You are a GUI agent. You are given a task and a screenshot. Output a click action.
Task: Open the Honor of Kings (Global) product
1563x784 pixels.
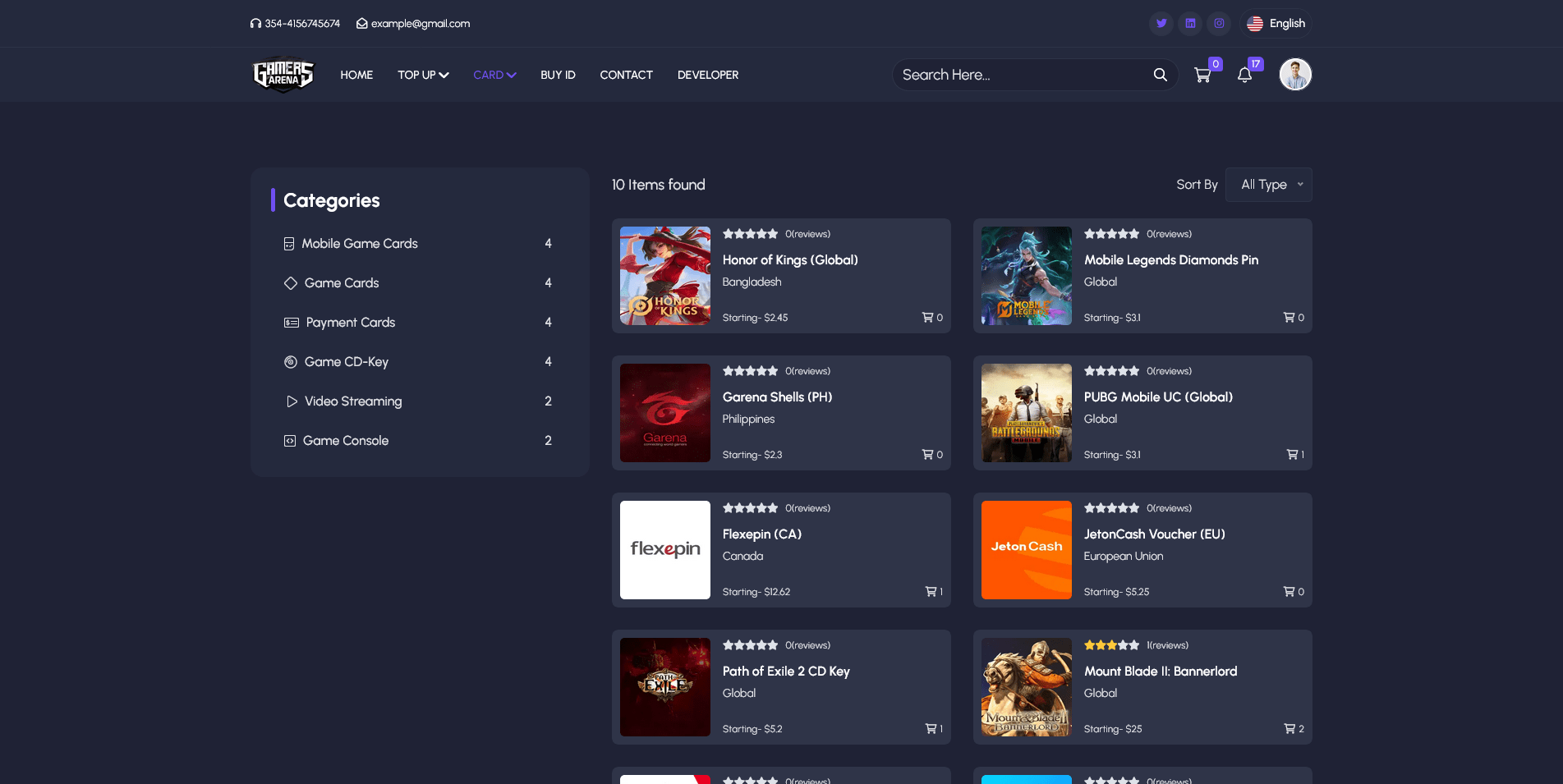790,260
